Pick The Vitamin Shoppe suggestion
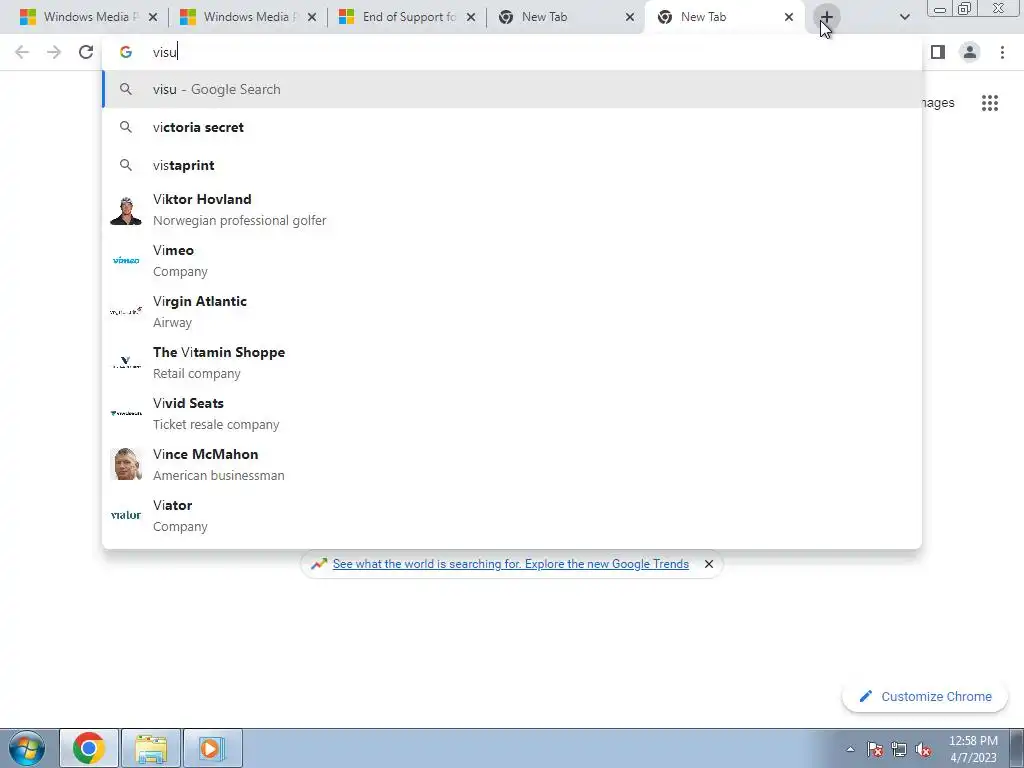The image size is (1024, 768). point(511,362)
